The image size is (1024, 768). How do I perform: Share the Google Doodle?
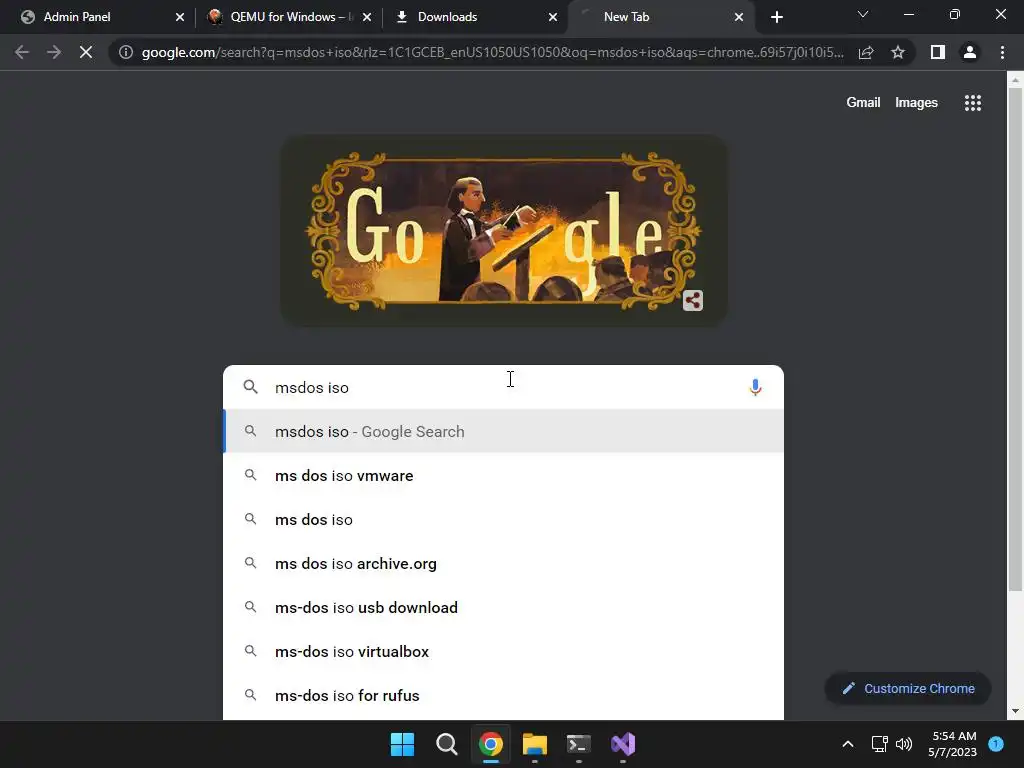(692, 300)
